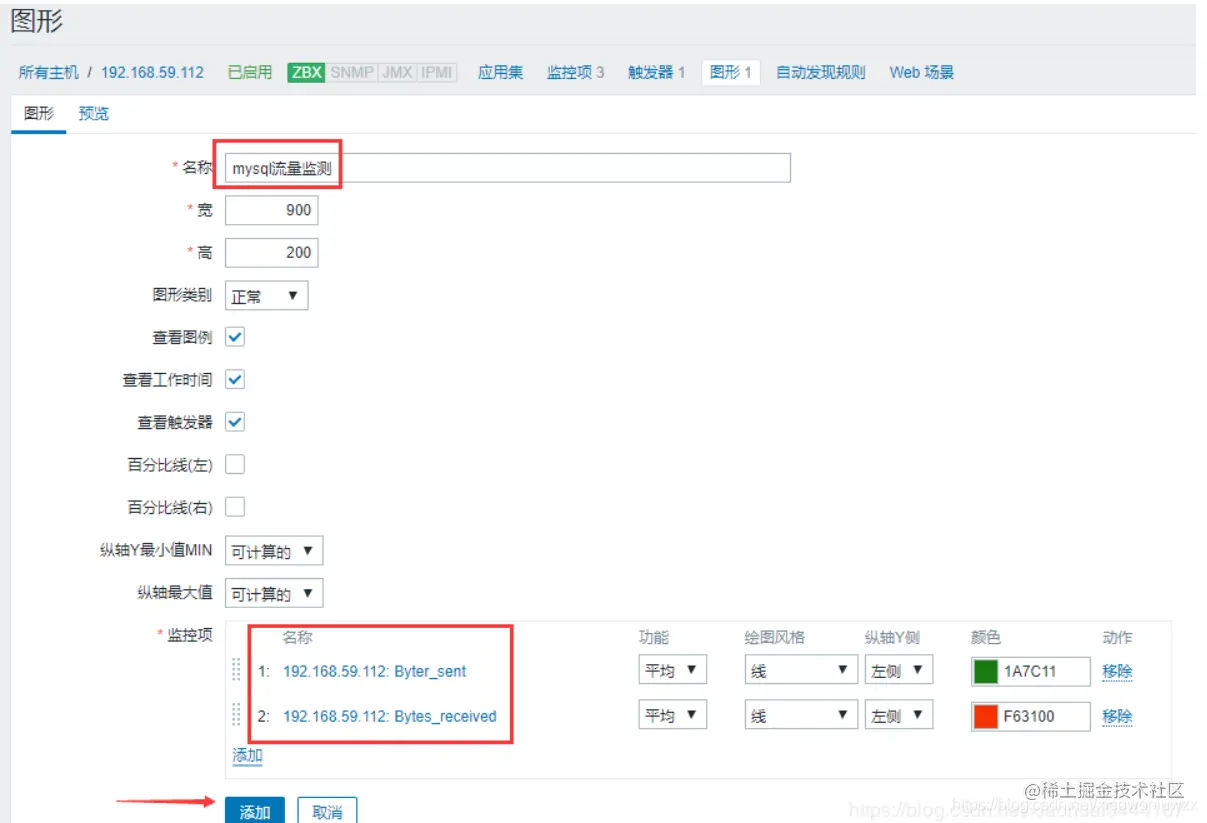Click the 1A7C11 color code field
Viewport: 1207px width, 823px height.
coord(1044,671)
